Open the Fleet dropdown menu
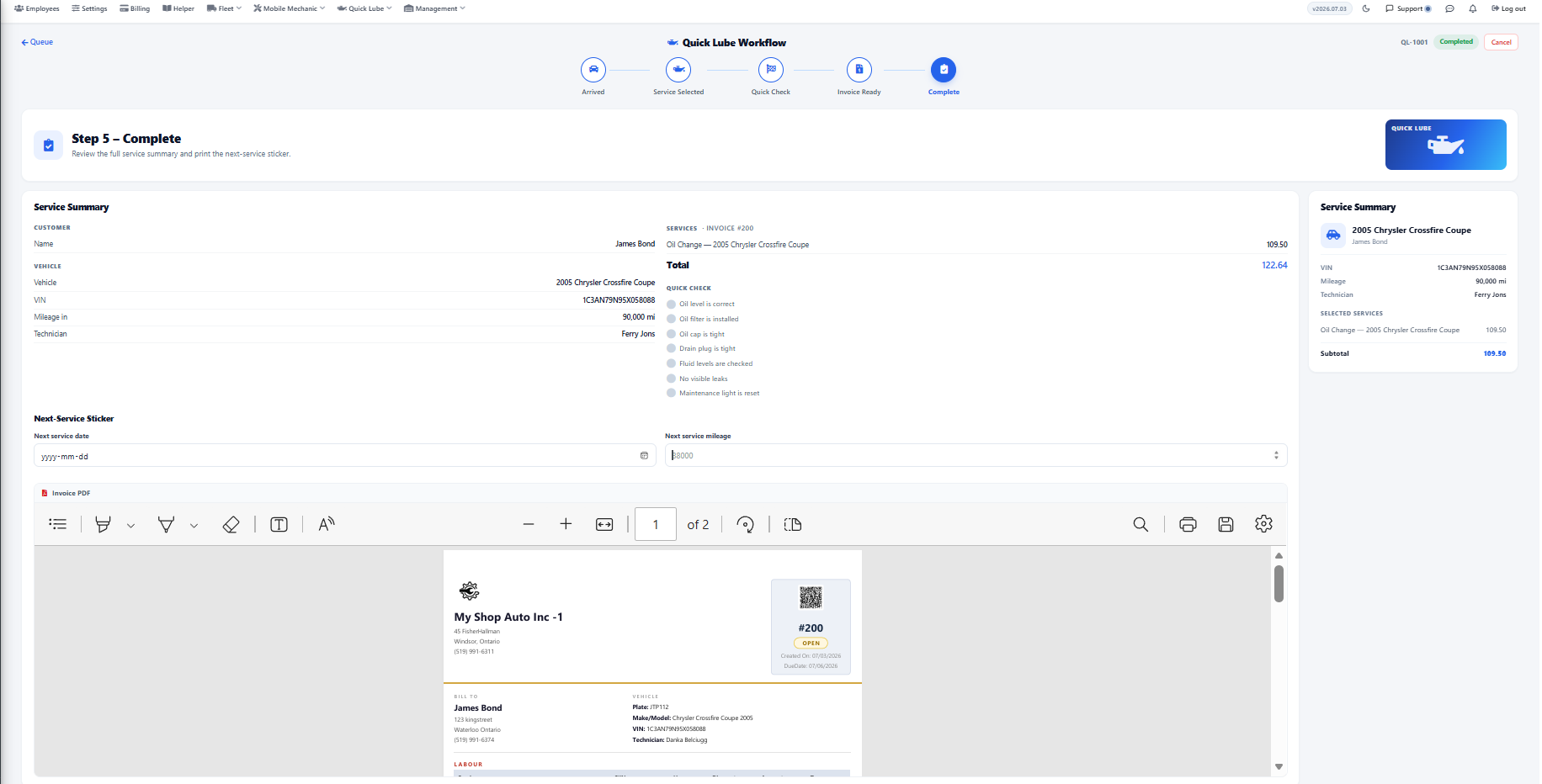Screen dimensions: 1542x784 pos(224,8)
